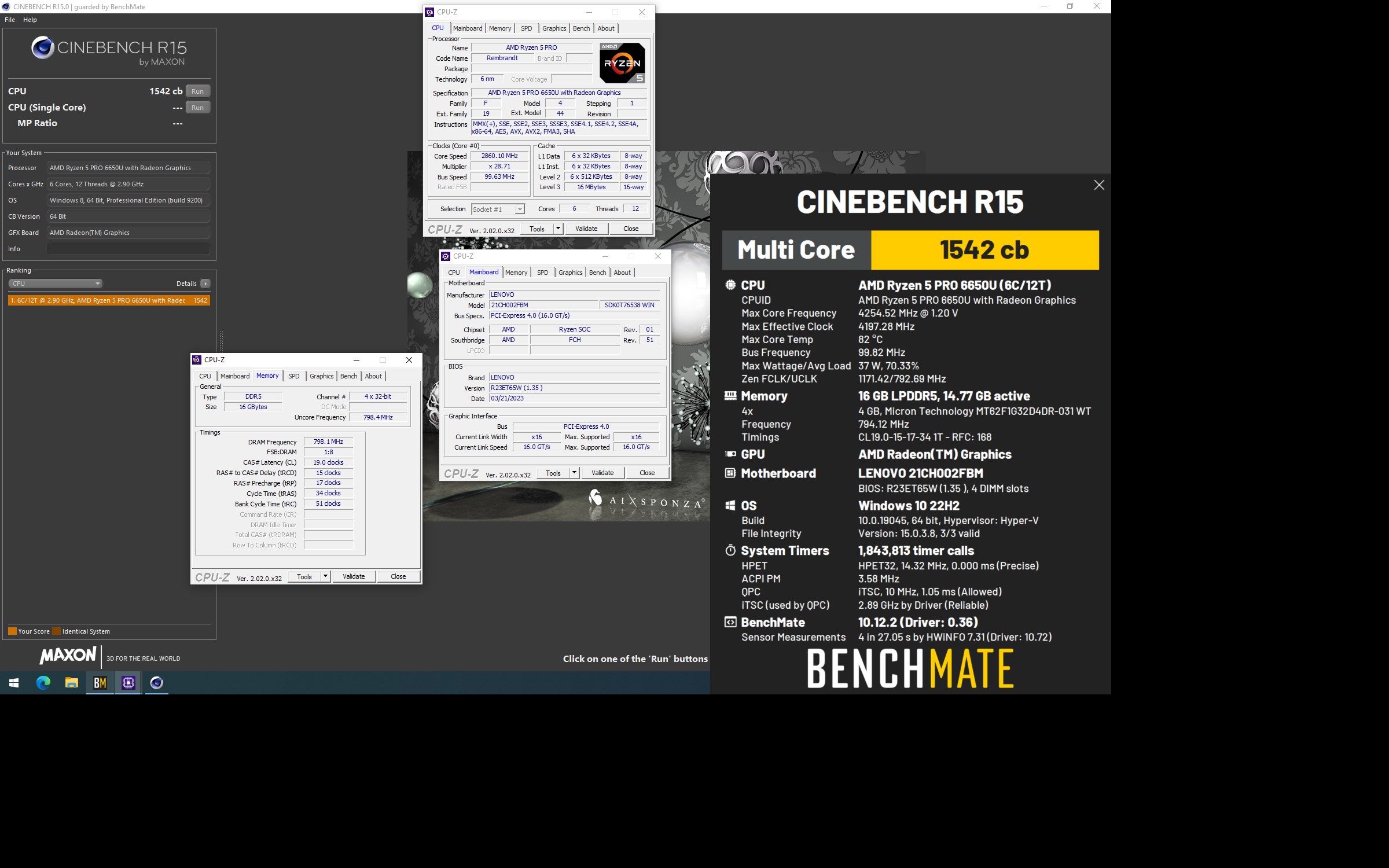Open Graphics tab in Memory CPU-Z window
The width and height of the screenshot is (1389, 868).
pyautogui.click(x=322, y=376)
